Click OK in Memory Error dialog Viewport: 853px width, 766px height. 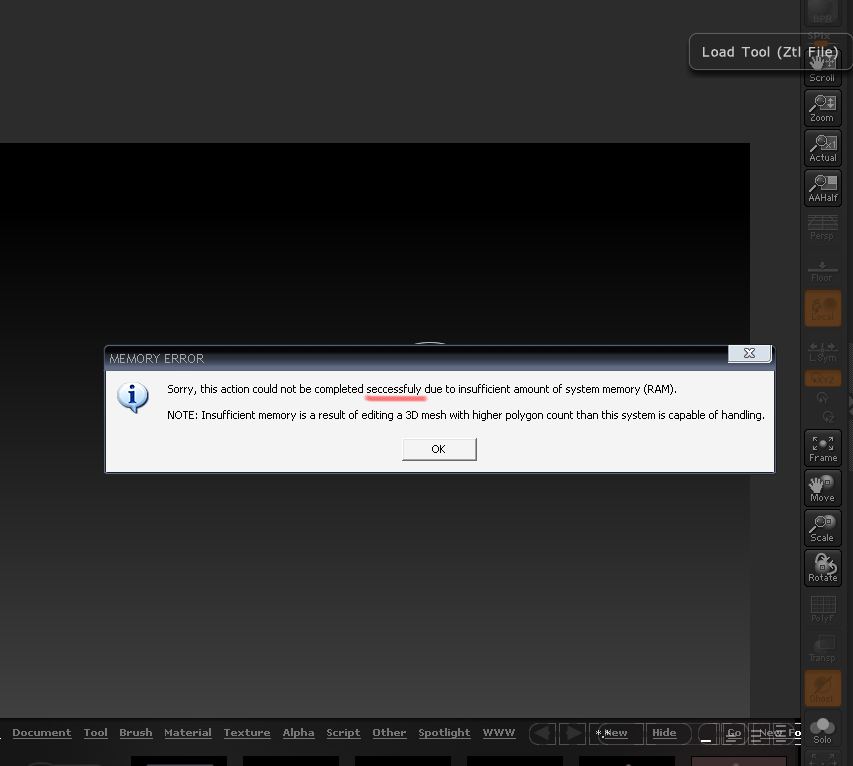pos(439,449)
